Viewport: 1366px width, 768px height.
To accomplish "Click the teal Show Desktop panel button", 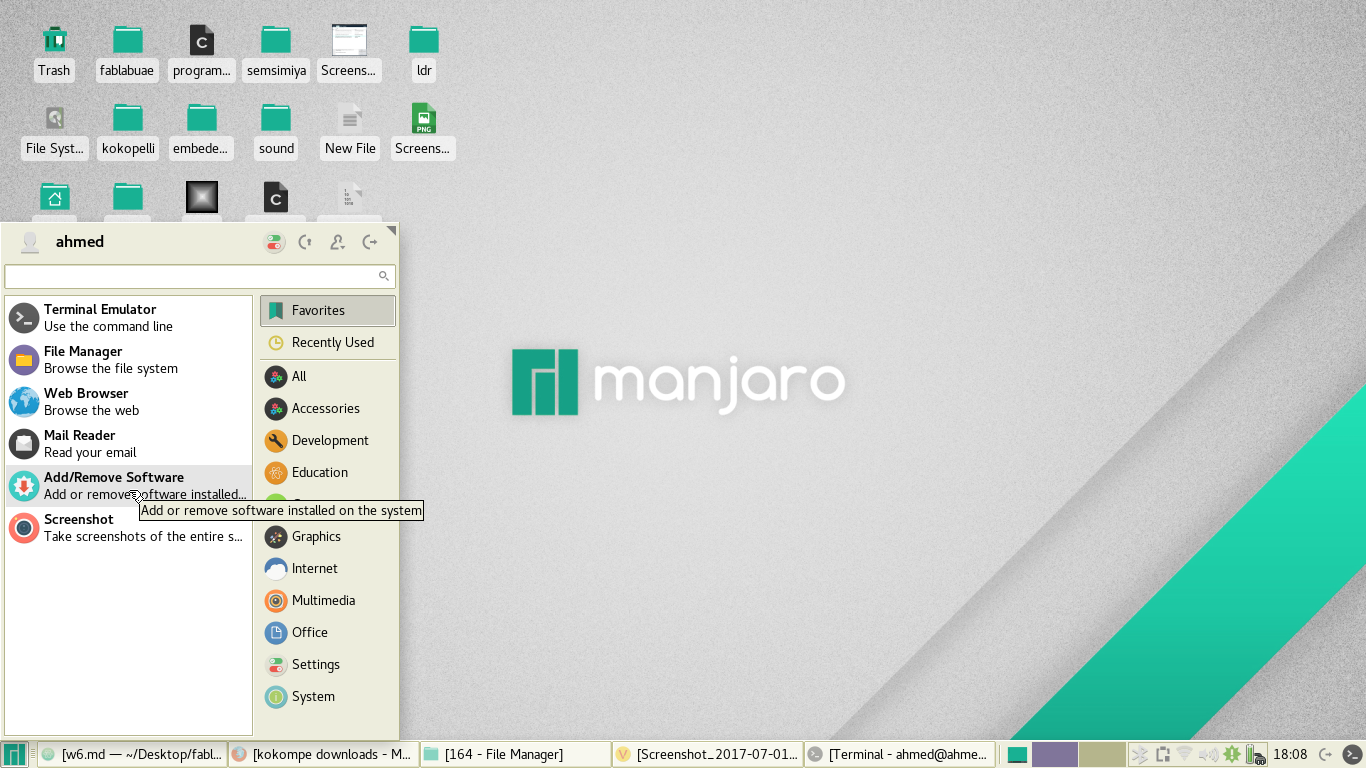I will 1017,754.
